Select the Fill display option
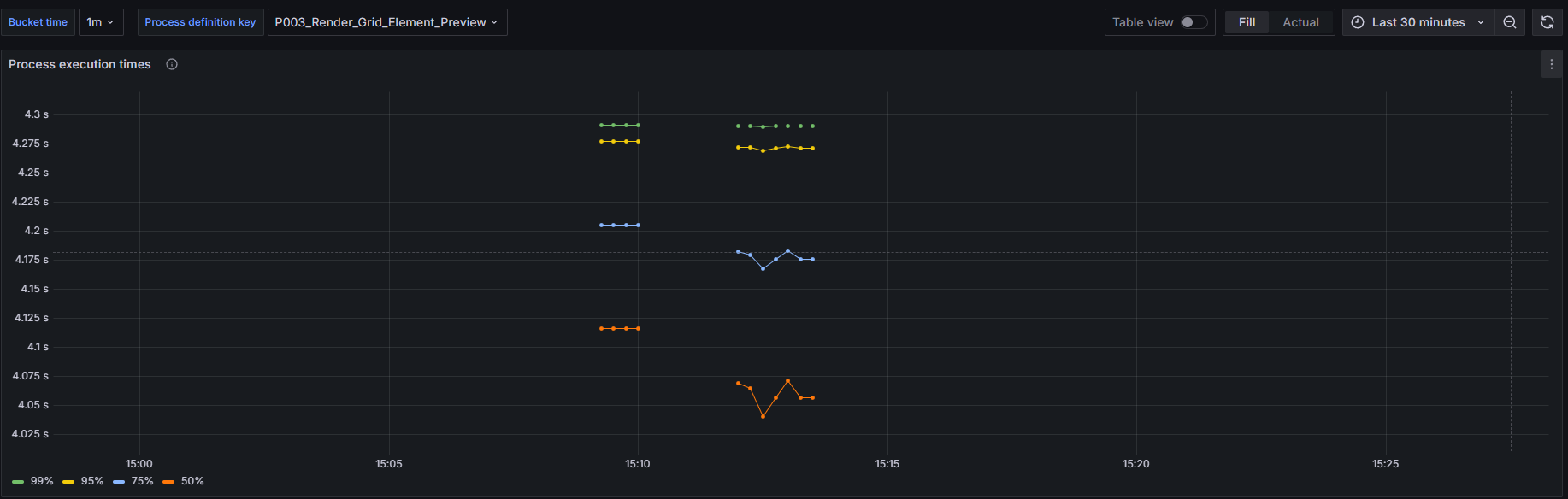 coord(1247,22)
